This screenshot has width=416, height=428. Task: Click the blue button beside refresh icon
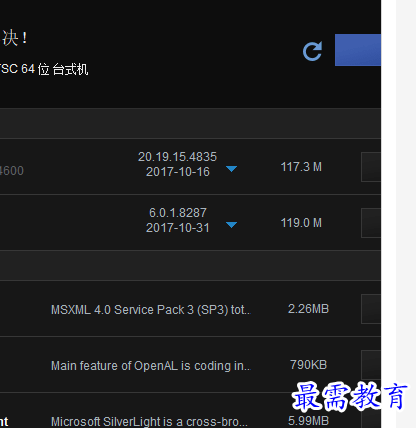click(358, 50)
